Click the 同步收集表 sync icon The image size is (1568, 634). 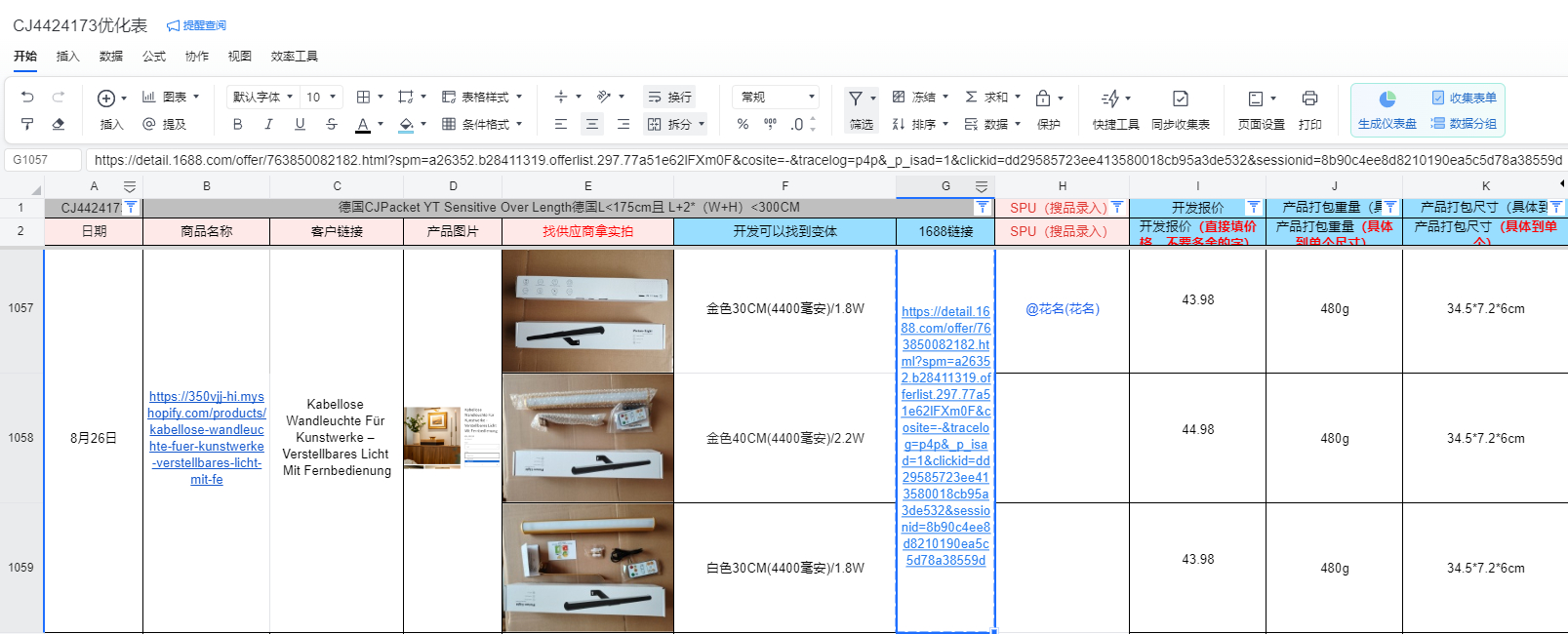[1180, 99]
